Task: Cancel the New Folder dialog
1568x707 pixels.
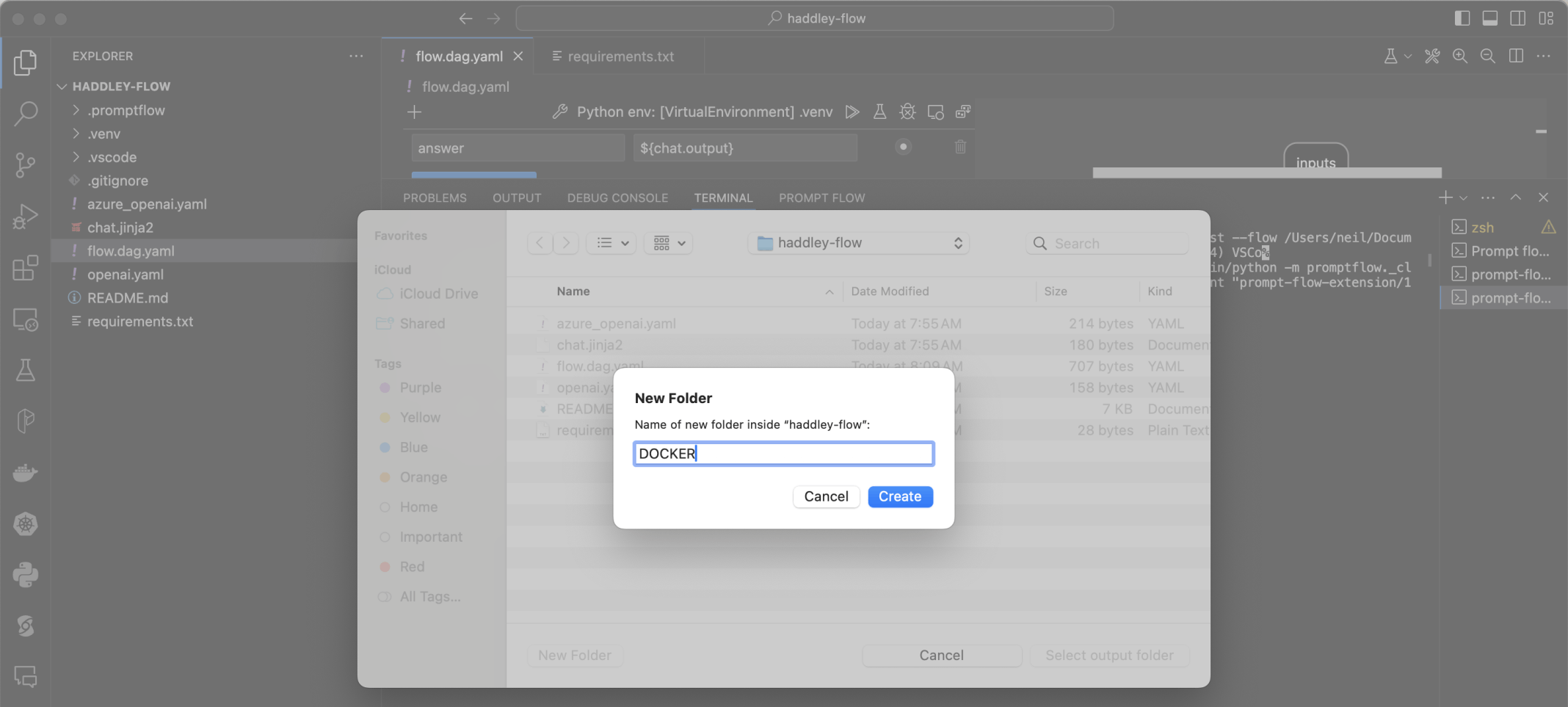Action: 826,496
